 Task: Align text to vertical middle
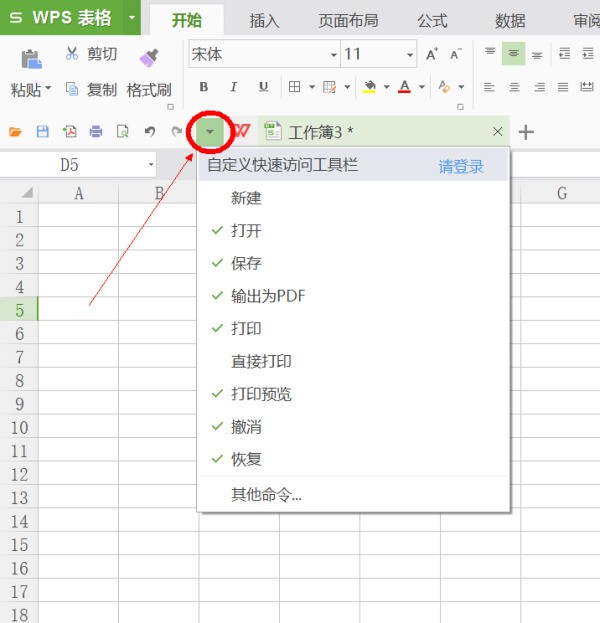click(513, 53)
